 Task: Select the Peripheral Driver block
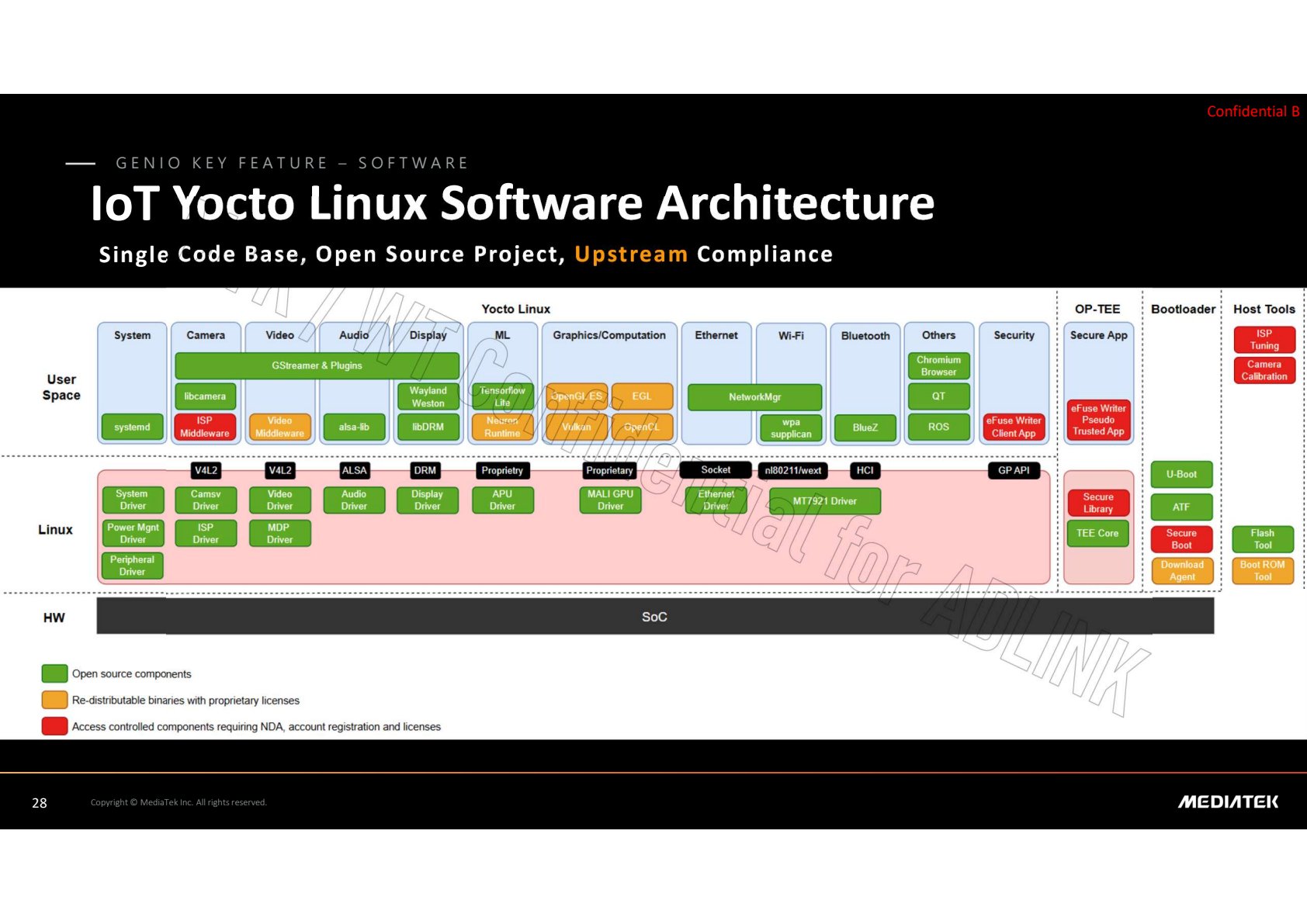click(x=133, y=566)
